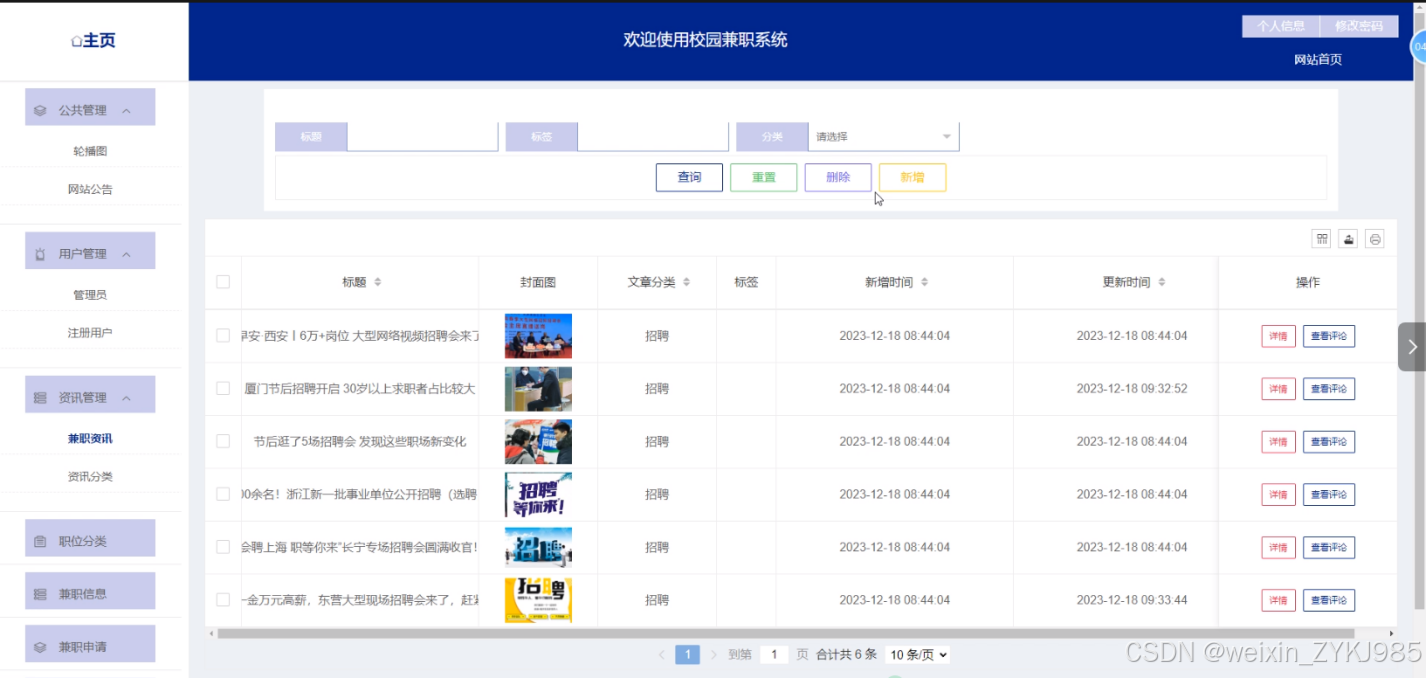Open the column filter grid icon
The image size is (1426, 678).
click(x=1322, y=238)
